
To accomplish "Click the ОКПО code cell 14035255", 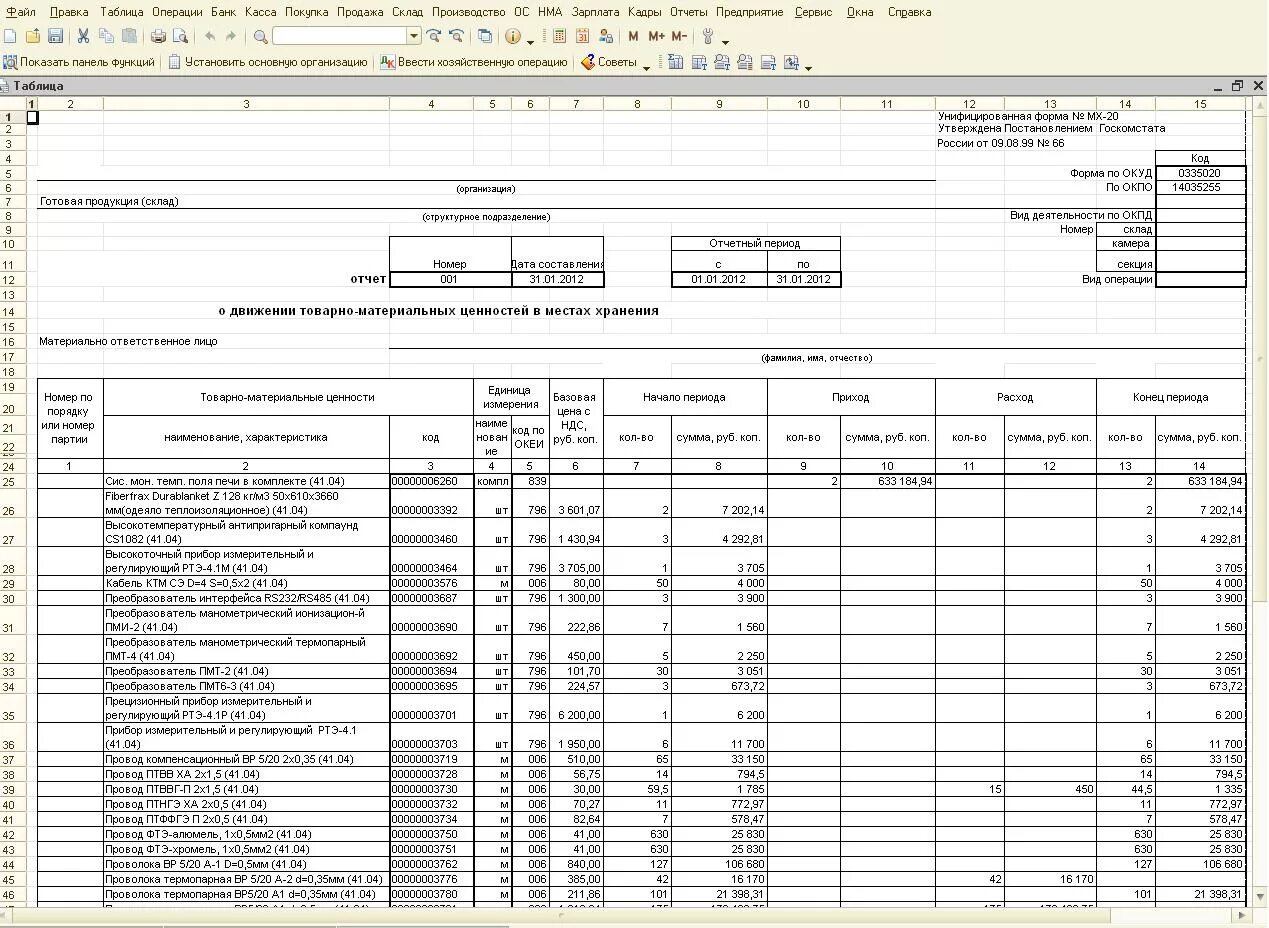I will point(1200,187).
